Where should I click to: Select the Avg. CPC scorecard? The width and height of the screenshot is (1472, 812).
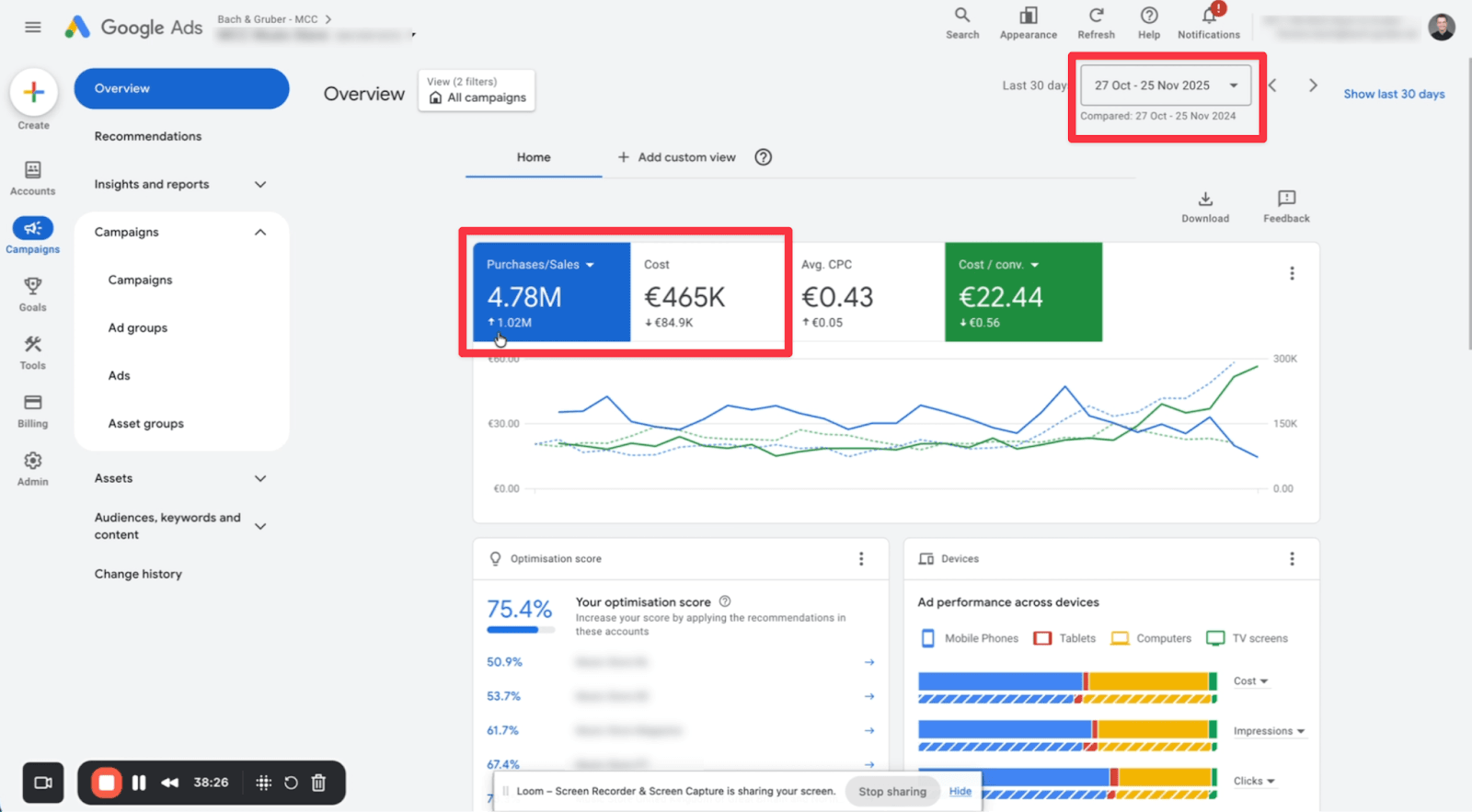(x=866, y=292)
